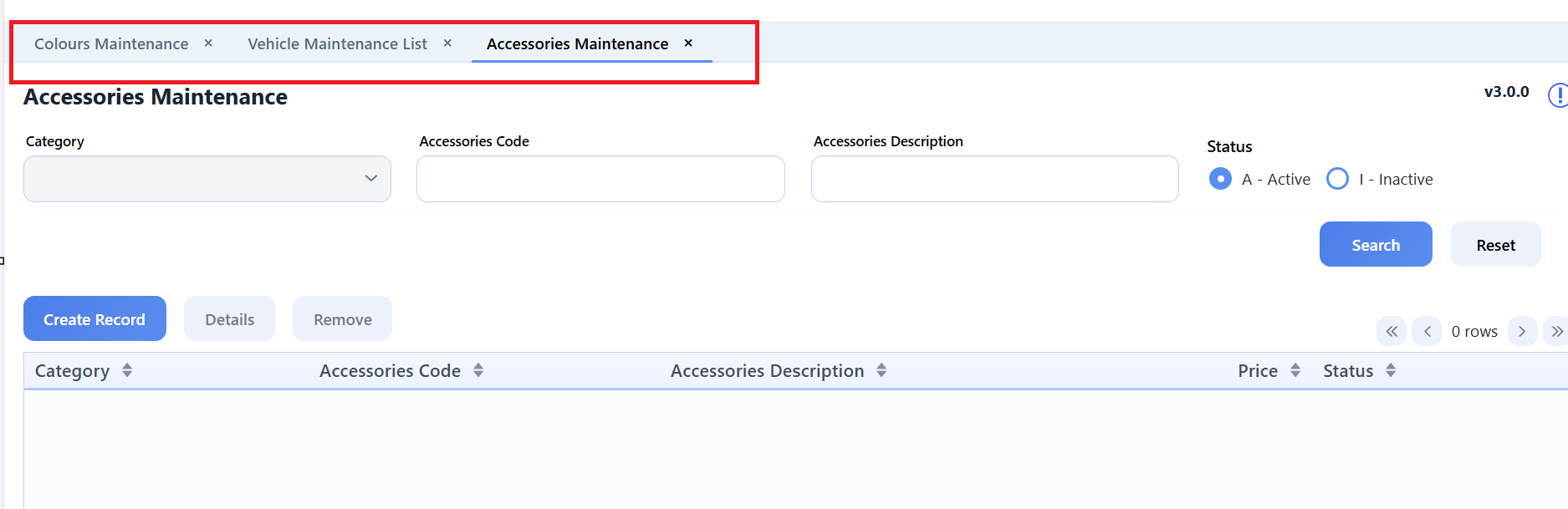Sort table by Accessories Code column
This screenshot has height=509, width=1568.
(478, 370)
